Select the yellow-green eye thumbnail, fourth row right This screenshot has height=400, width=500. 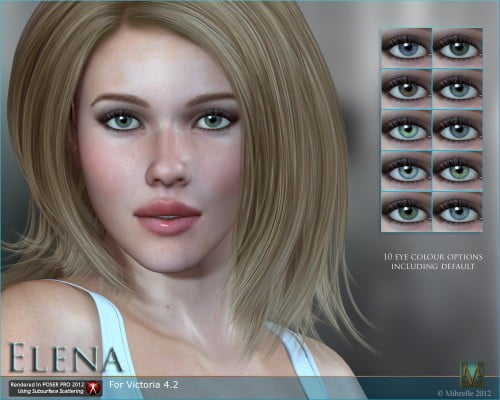[457, 171]
